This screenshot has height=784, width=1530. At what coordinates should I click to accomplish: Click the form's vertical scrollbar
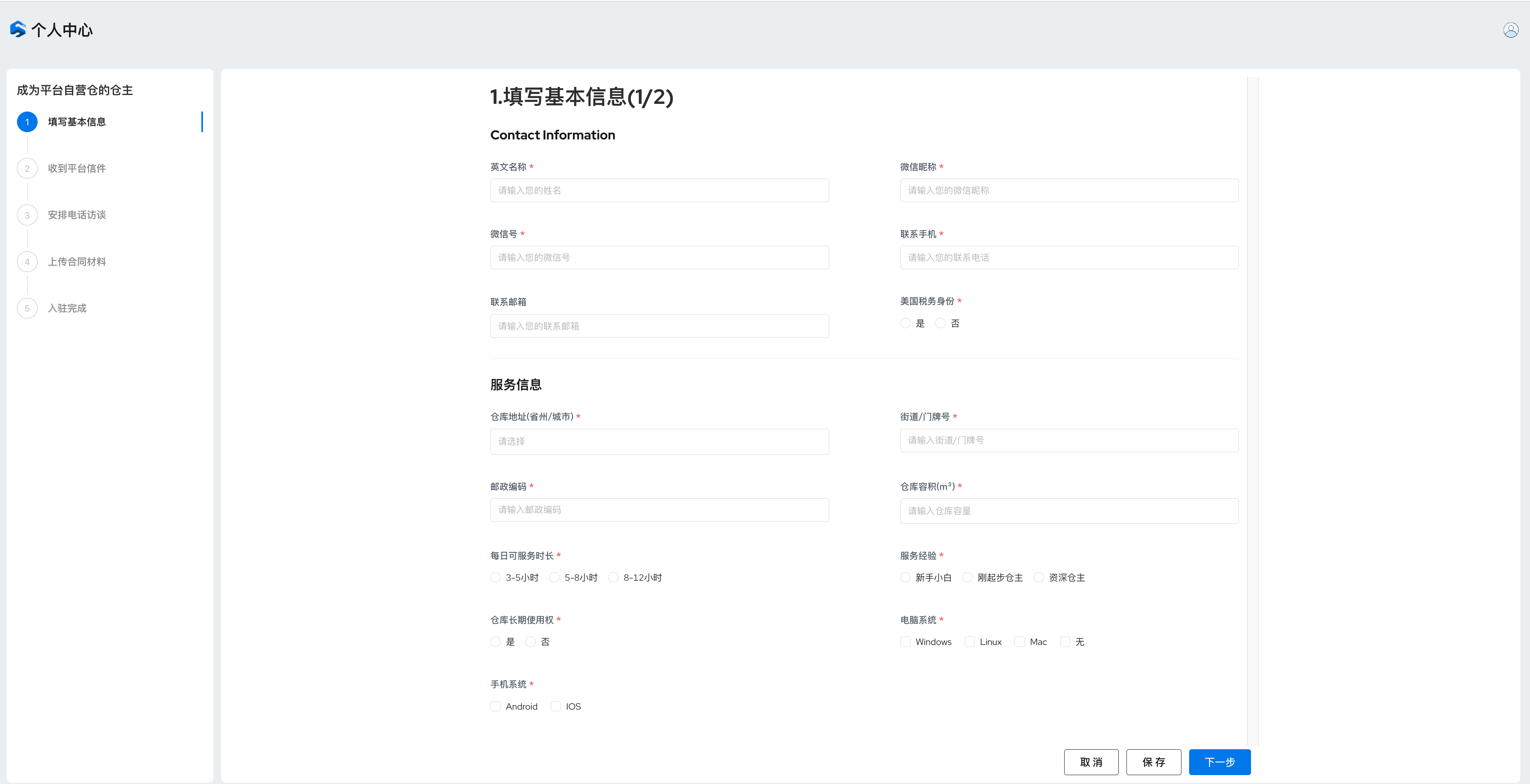click(x=1253, y=409)
